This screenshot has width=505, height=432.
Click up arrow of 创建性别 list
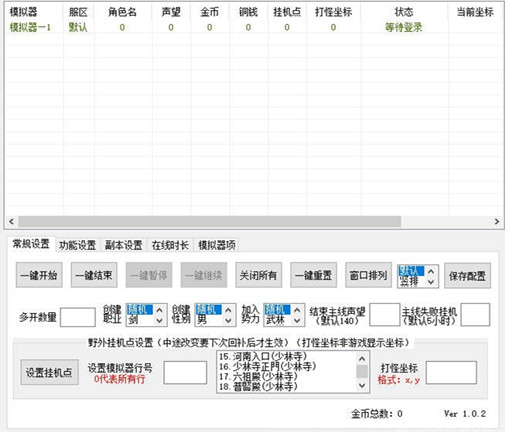228,310
